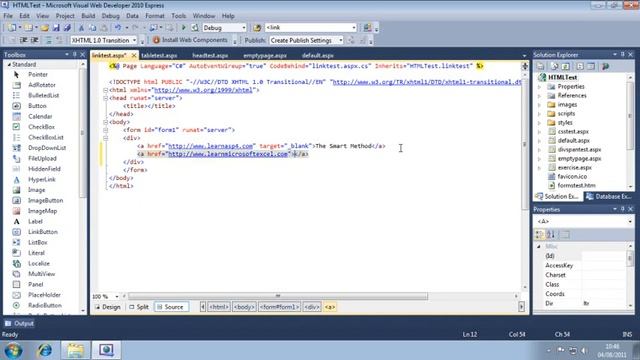Click the editor horizontal scrollbar thumb
Image resolution: width=640 pixels, height=360 pixels.
click(278, 296)
